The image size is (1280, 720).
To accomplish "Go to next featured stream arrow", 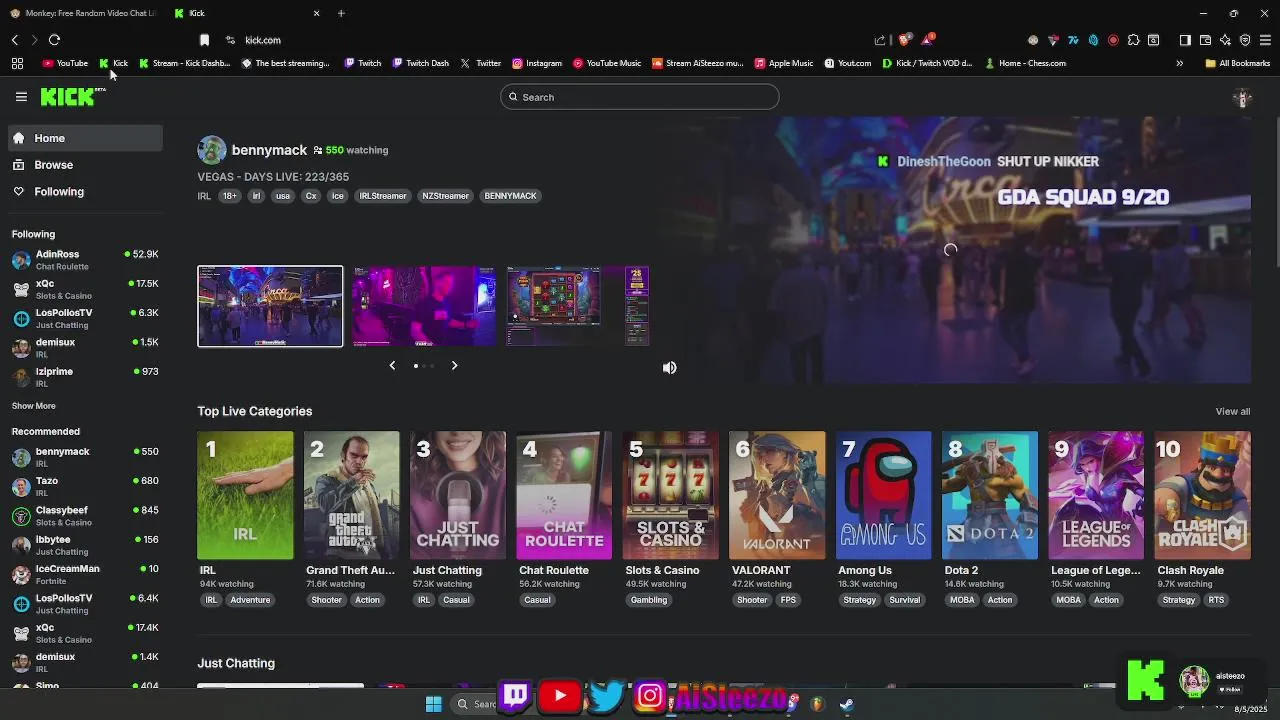I will [454, 365].
